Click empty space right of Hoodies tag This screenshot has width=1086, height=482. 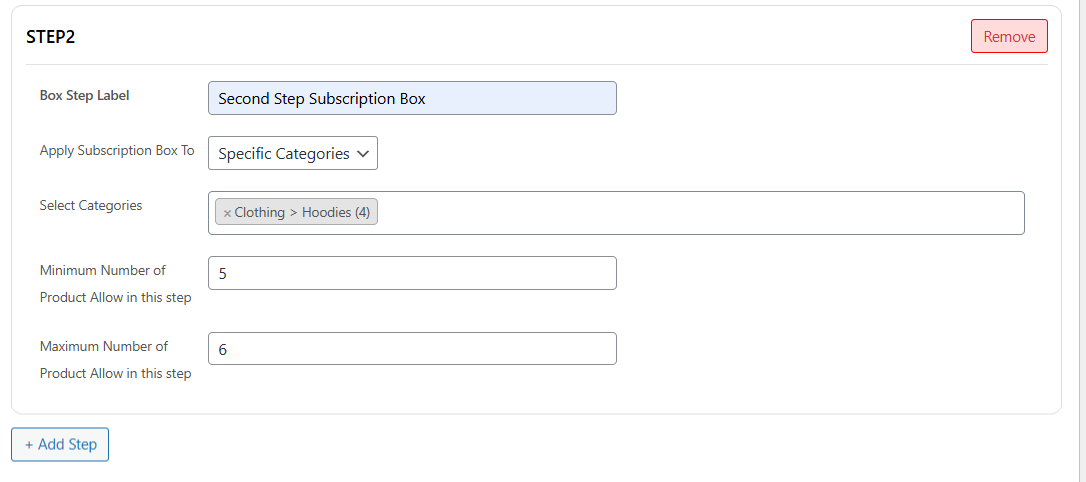[700, 213]
